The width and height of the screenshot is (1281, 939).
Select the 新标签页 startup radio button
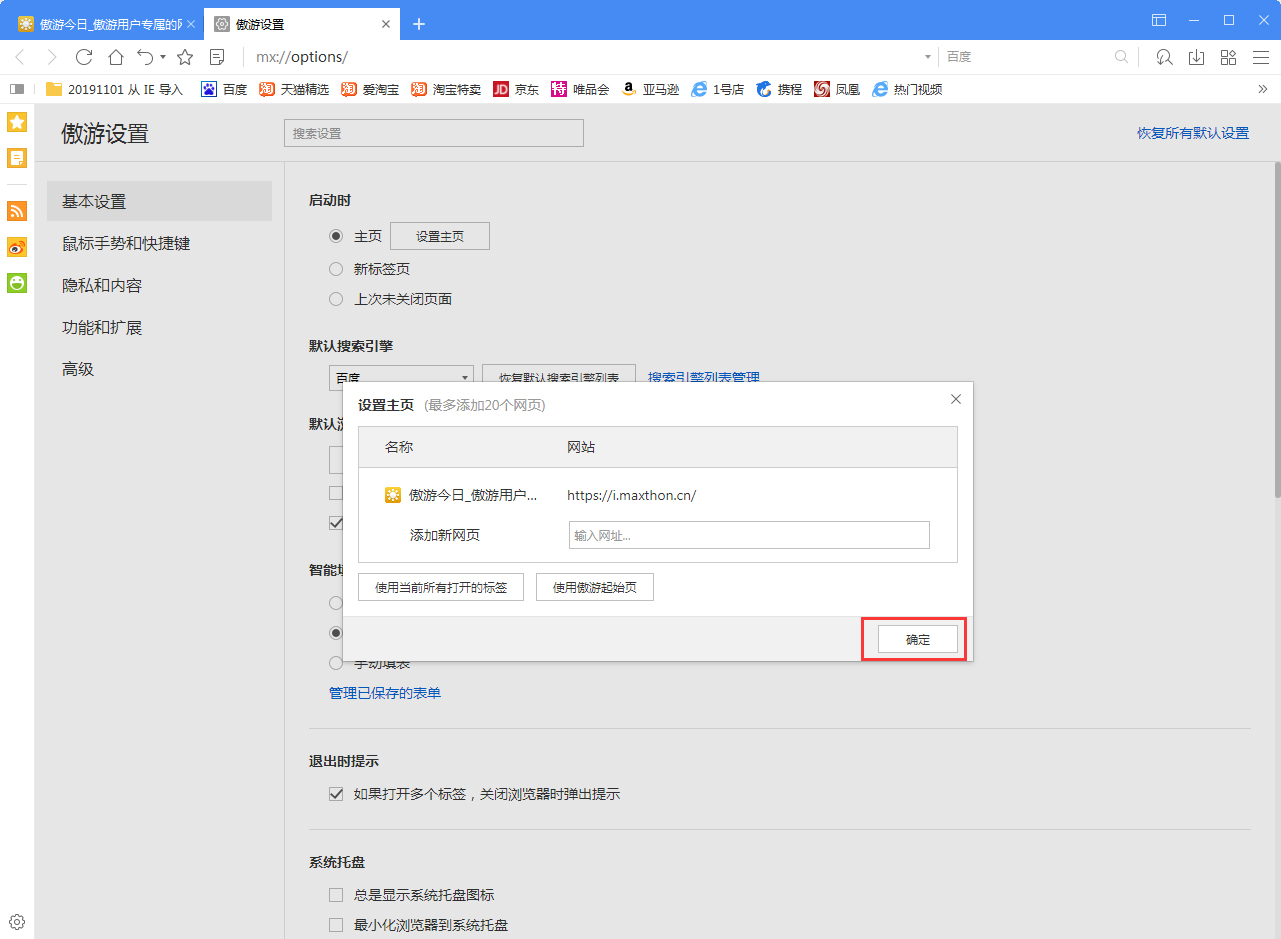pyautogui.click(x=336, y=269)
